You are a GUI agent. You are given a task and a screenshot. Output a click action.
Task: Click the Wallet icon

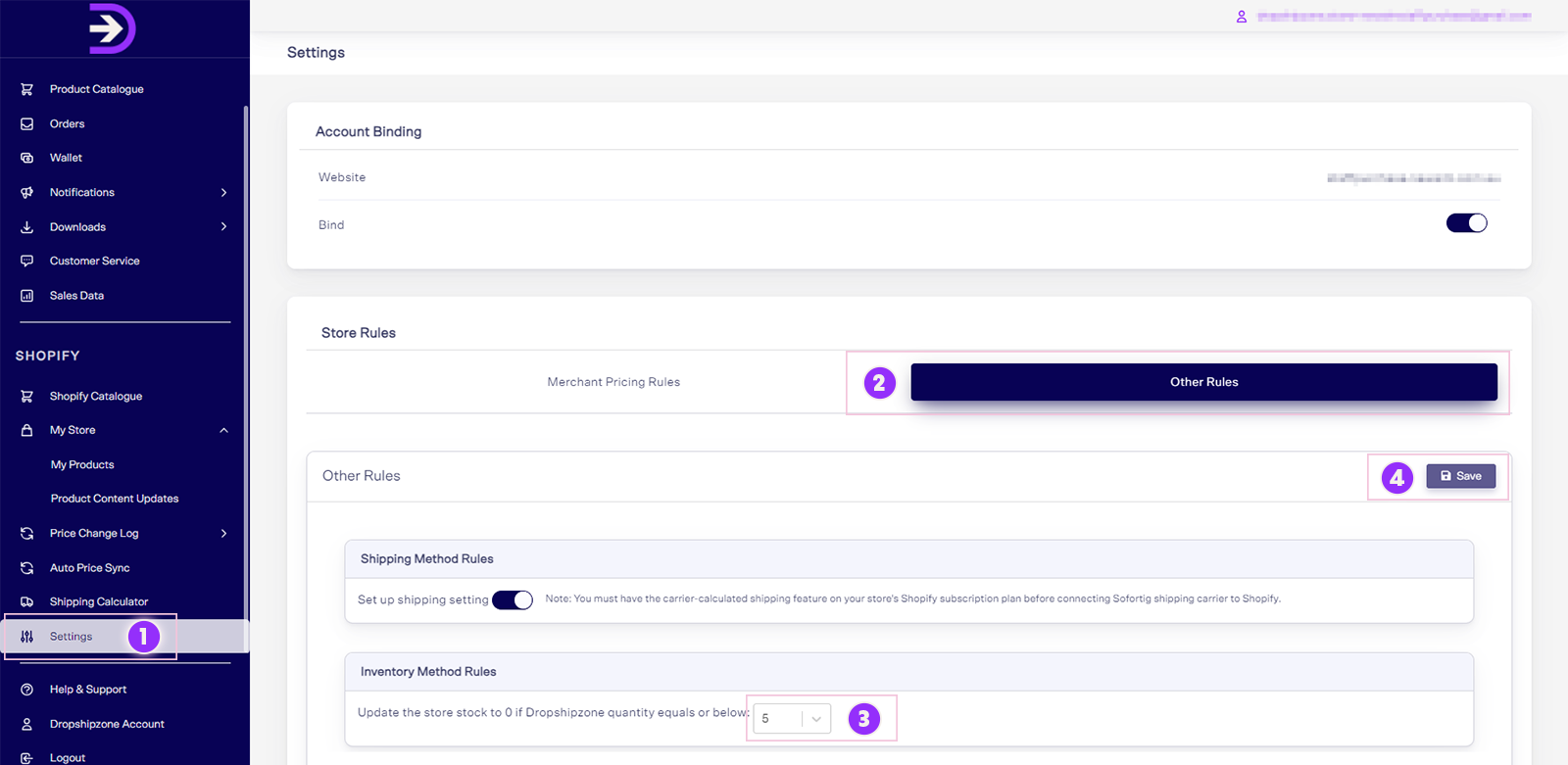tap(27, 158)
